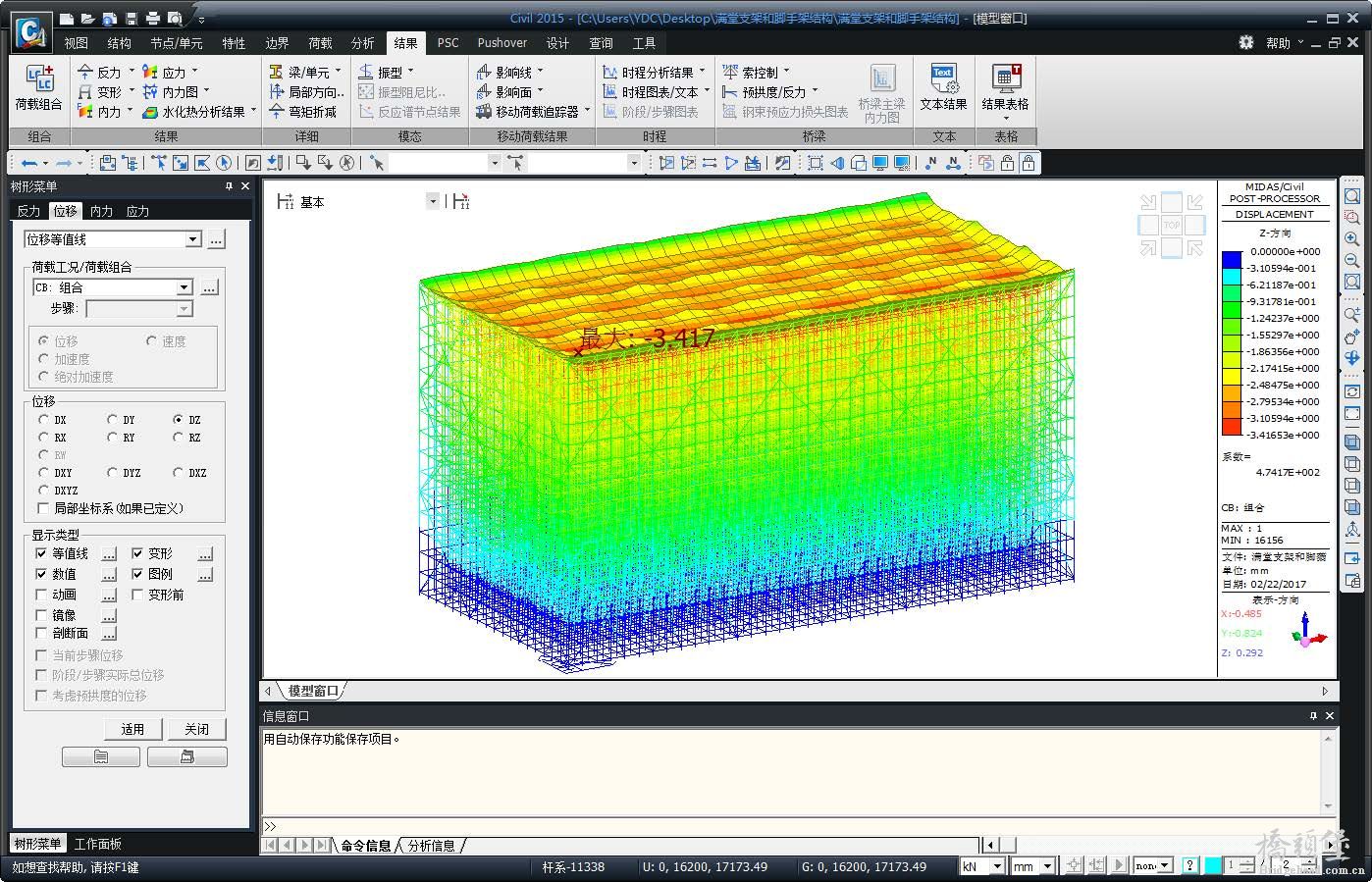
Task: Expand the 反力 reactions dropdown arrow
Action: 132,72
